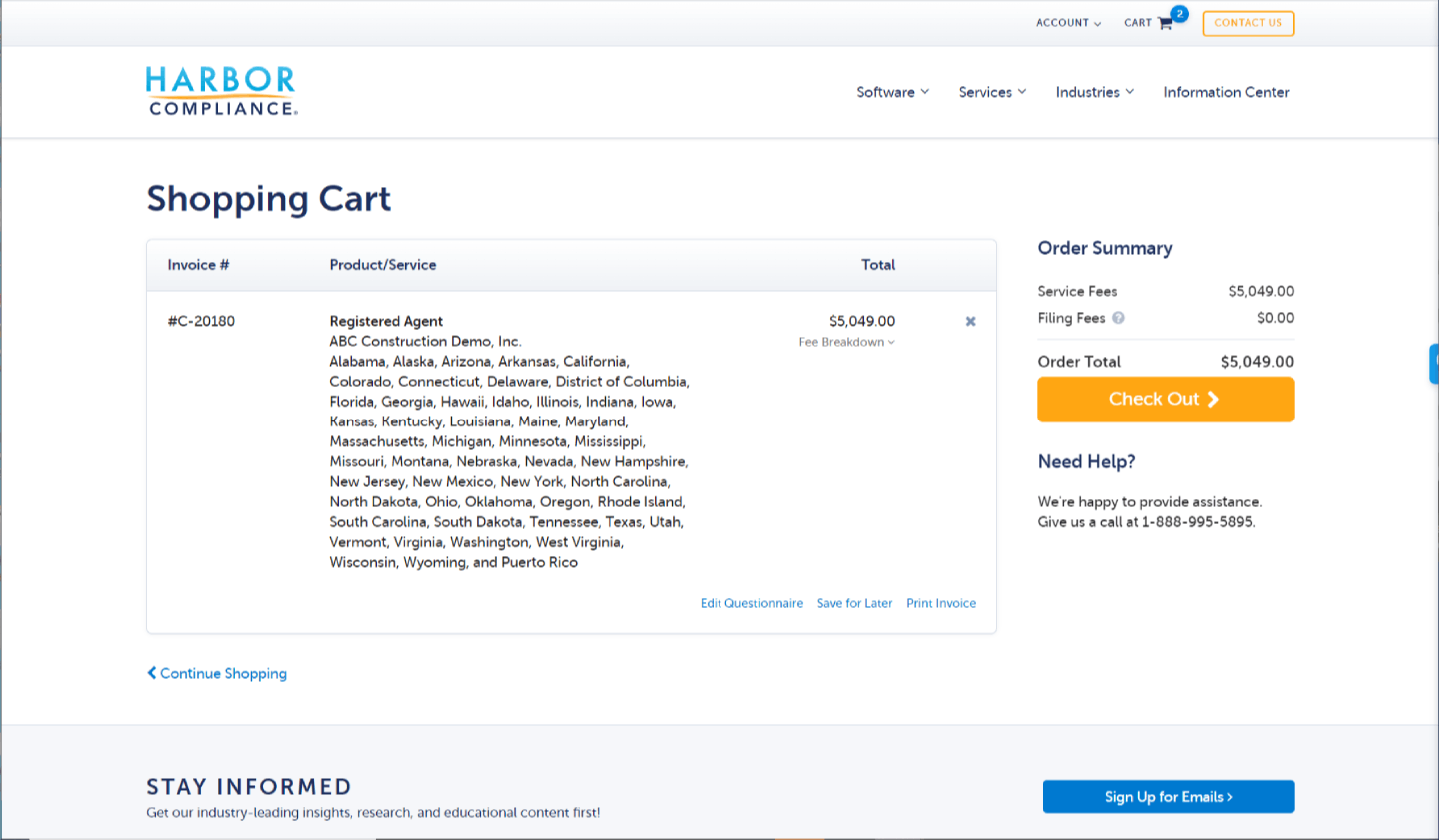
Task: Click the Order Summary heading
Action: [x=1105, y=248]
